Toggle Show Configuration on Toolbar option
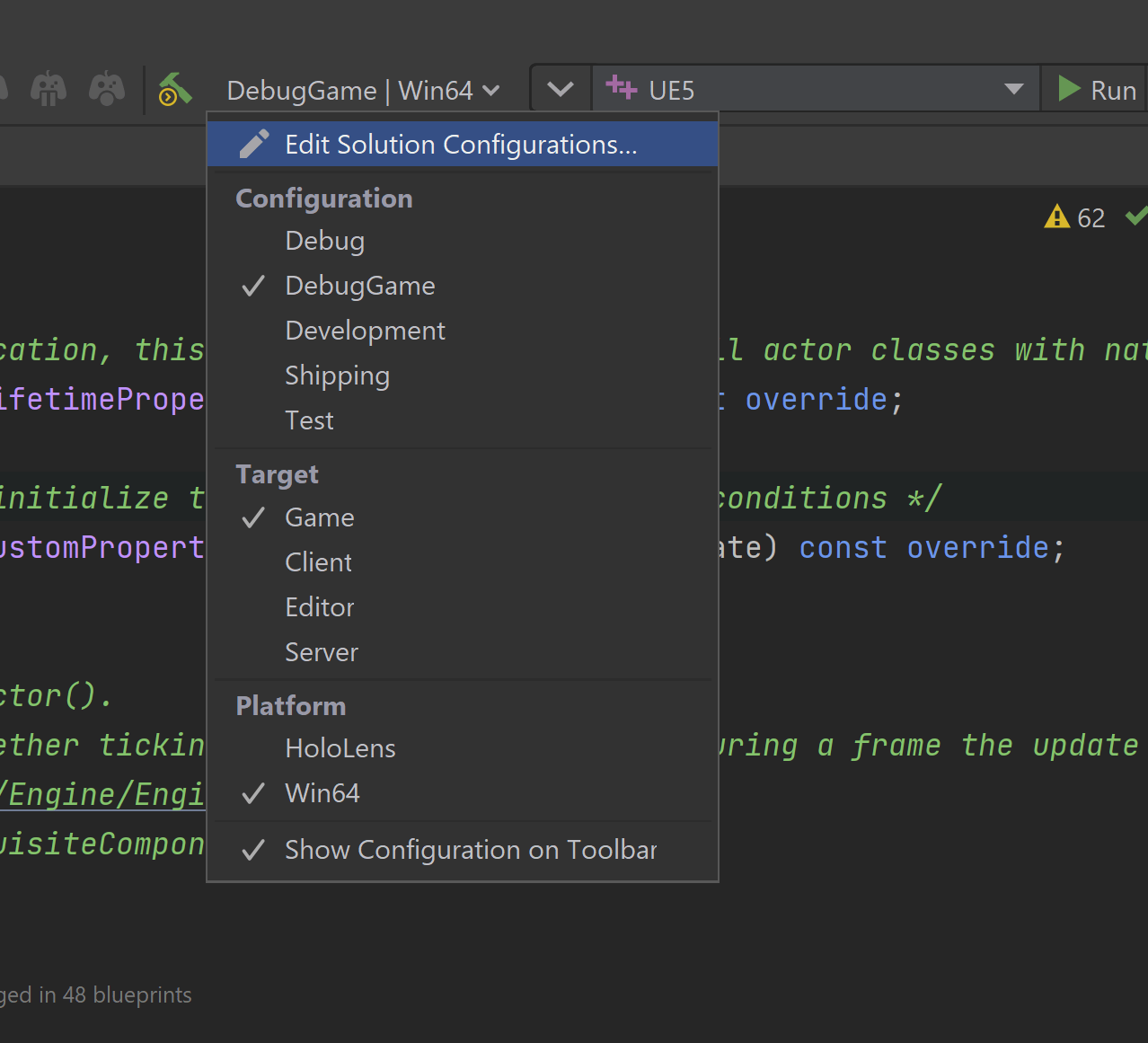The image size is (1148, 1043). [470, 850]
